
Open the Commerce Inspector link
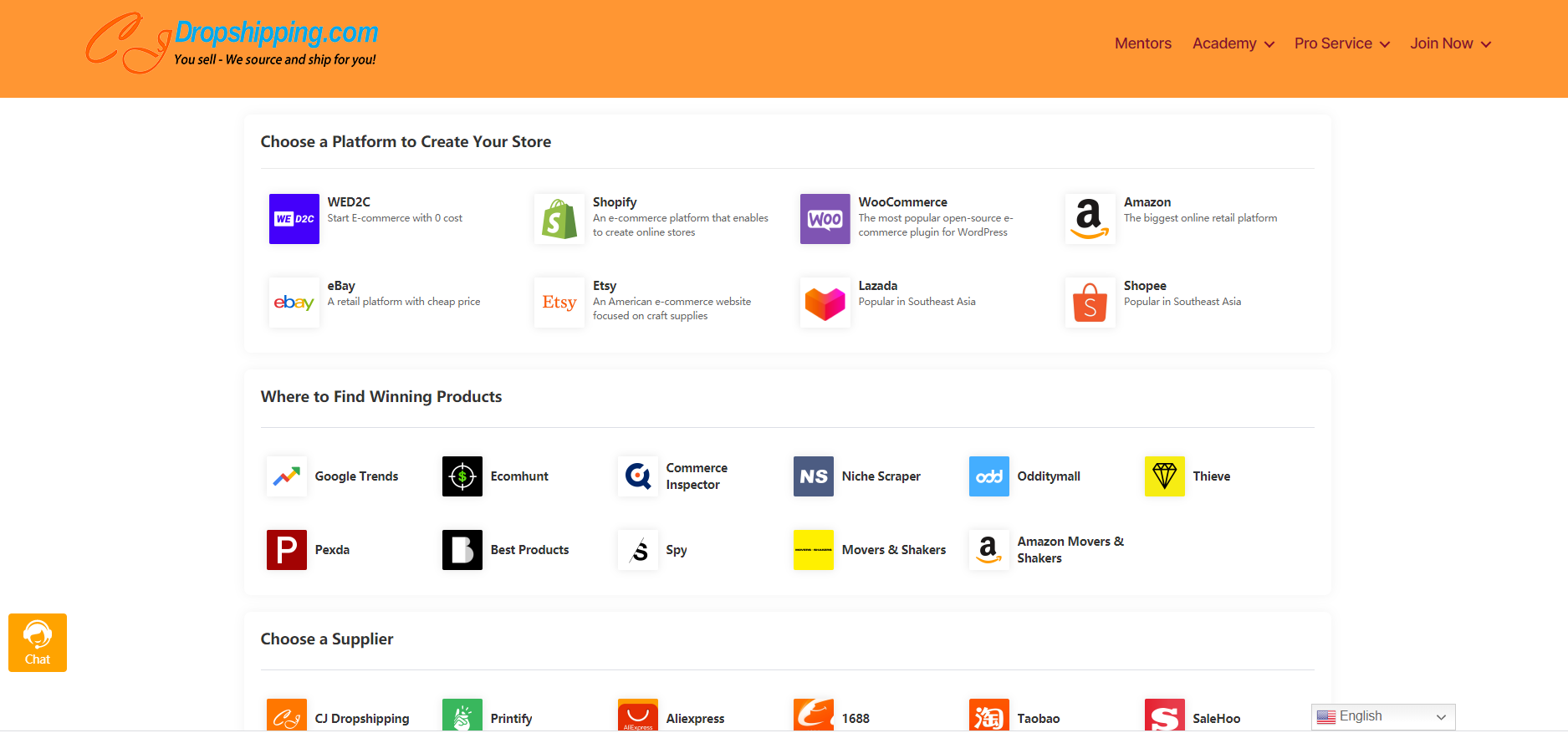(696, 476)
